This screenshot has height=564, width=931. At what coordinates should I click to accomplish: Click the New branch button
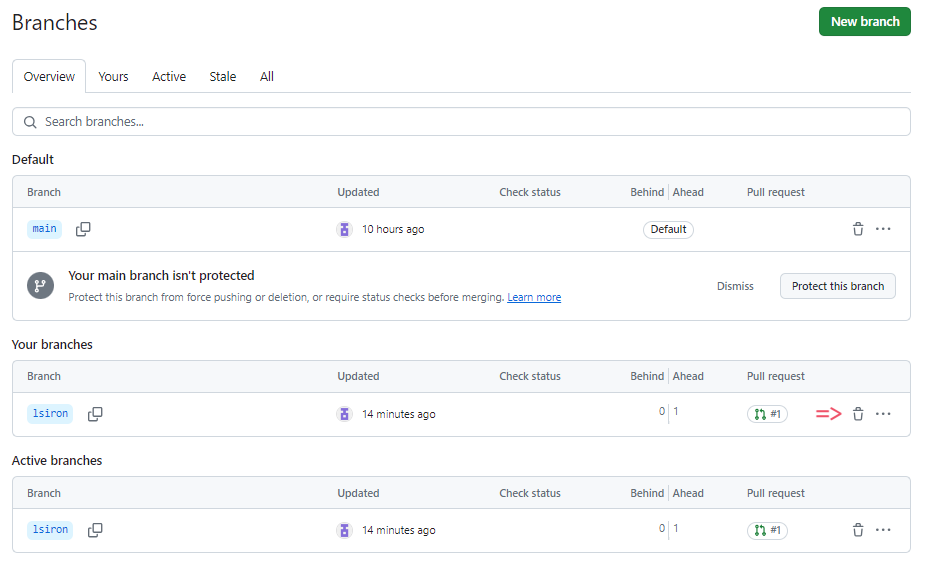(x=864, y=21)
